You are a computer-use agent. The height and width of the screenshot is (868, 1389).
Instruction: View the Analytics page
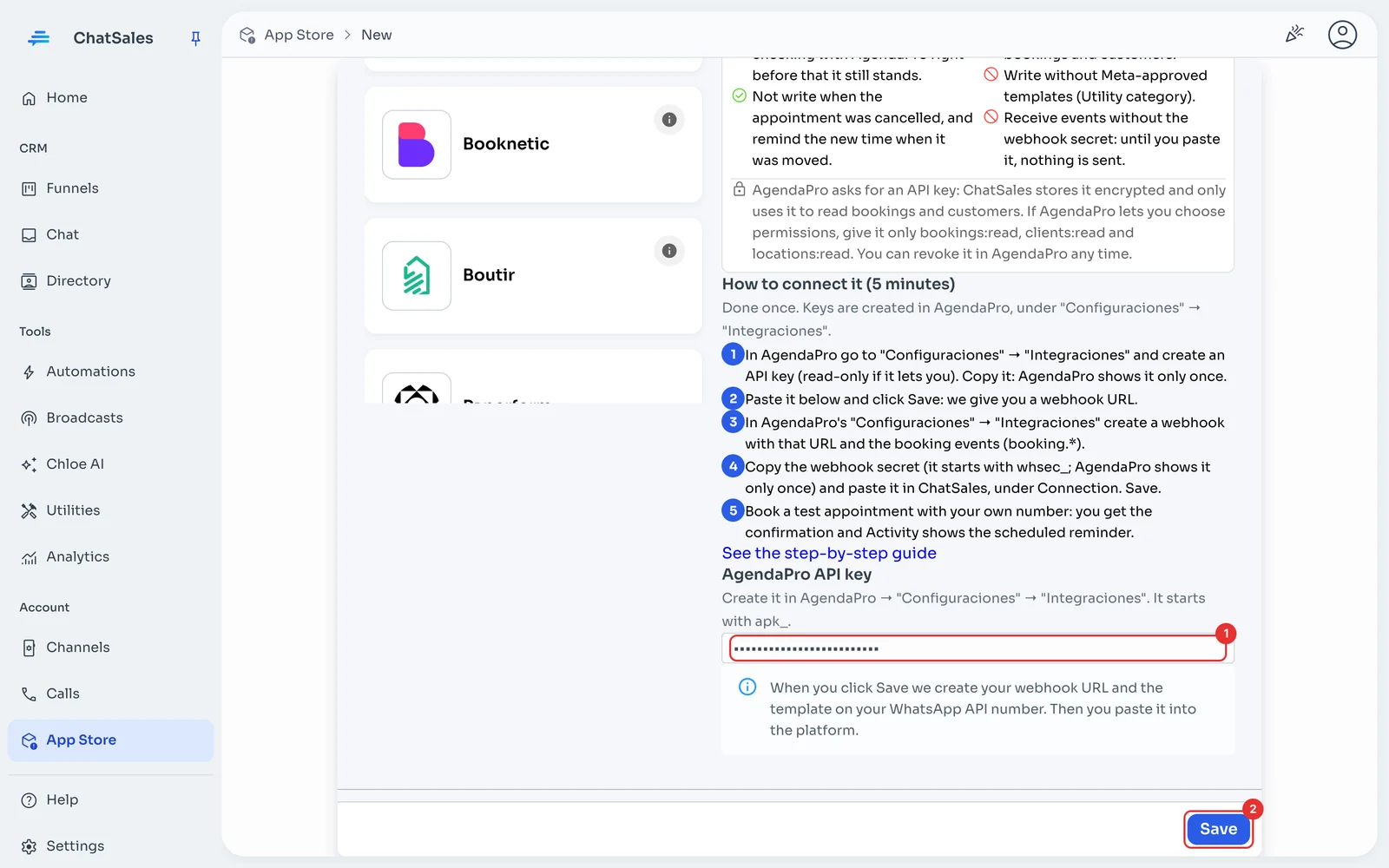tap(110, 557)
